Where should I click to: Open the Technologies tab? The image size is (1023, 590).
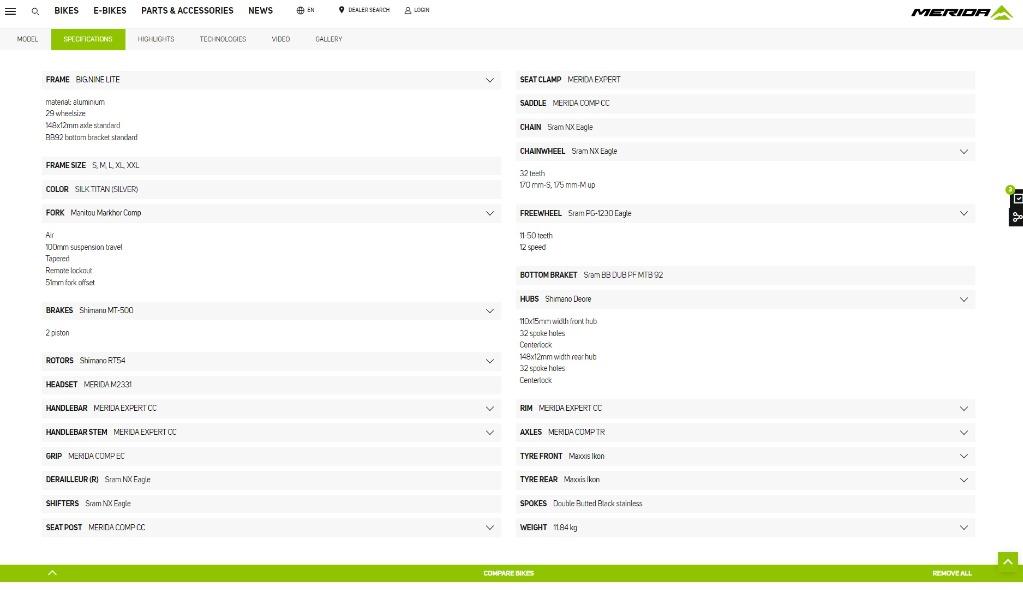222,39
